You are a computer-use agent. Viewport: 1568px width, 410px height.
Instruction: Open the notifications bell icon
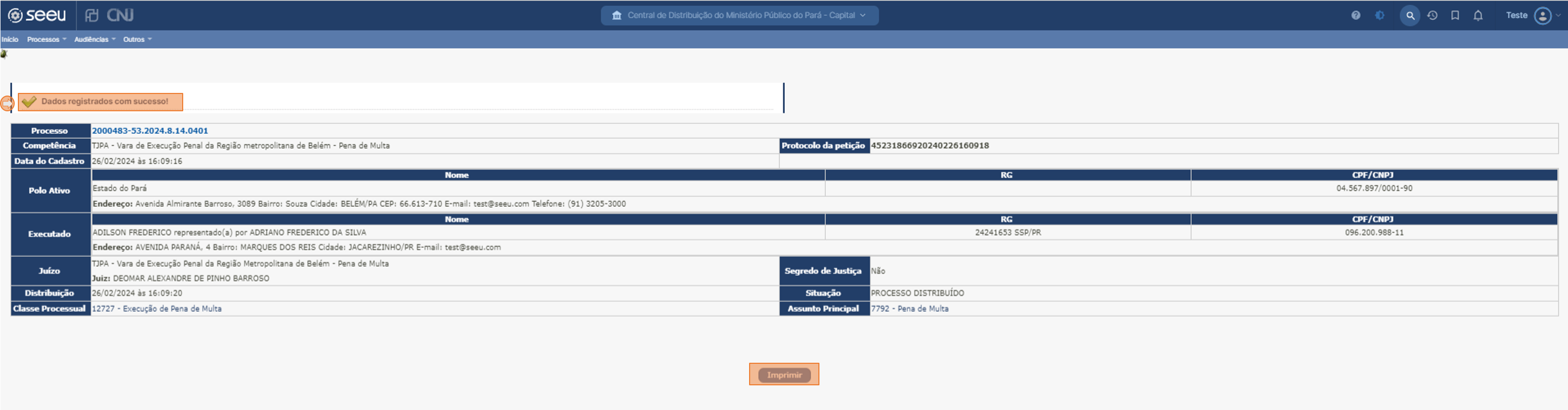pos(1478,15)
